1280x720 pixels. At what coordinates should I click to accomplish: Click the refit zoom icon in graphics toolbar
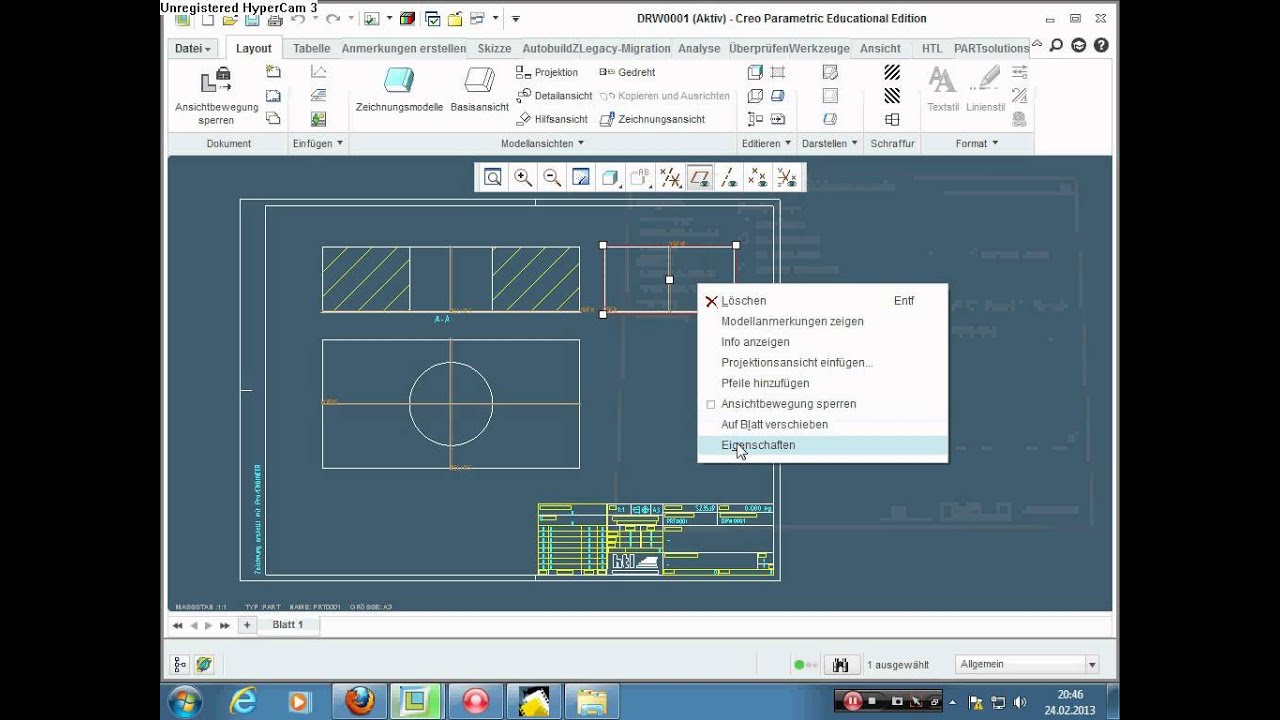(493, 178)
